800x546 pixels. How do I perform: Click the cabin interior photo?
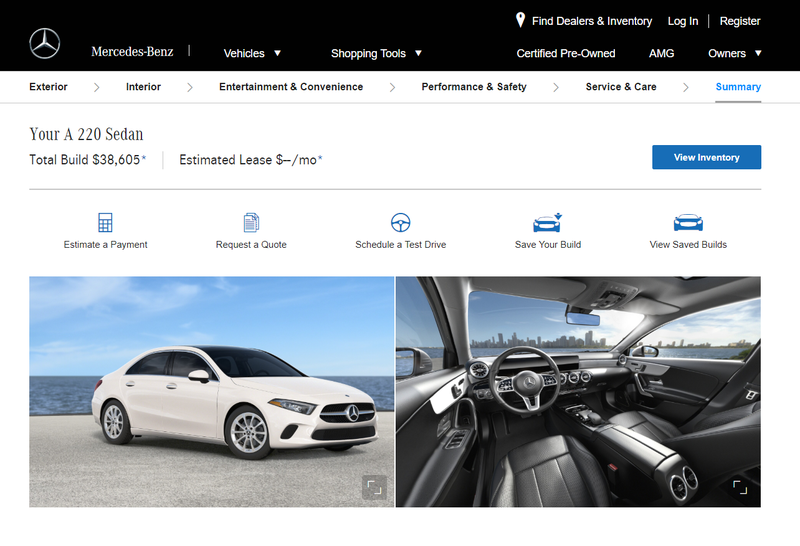point(578,391)
